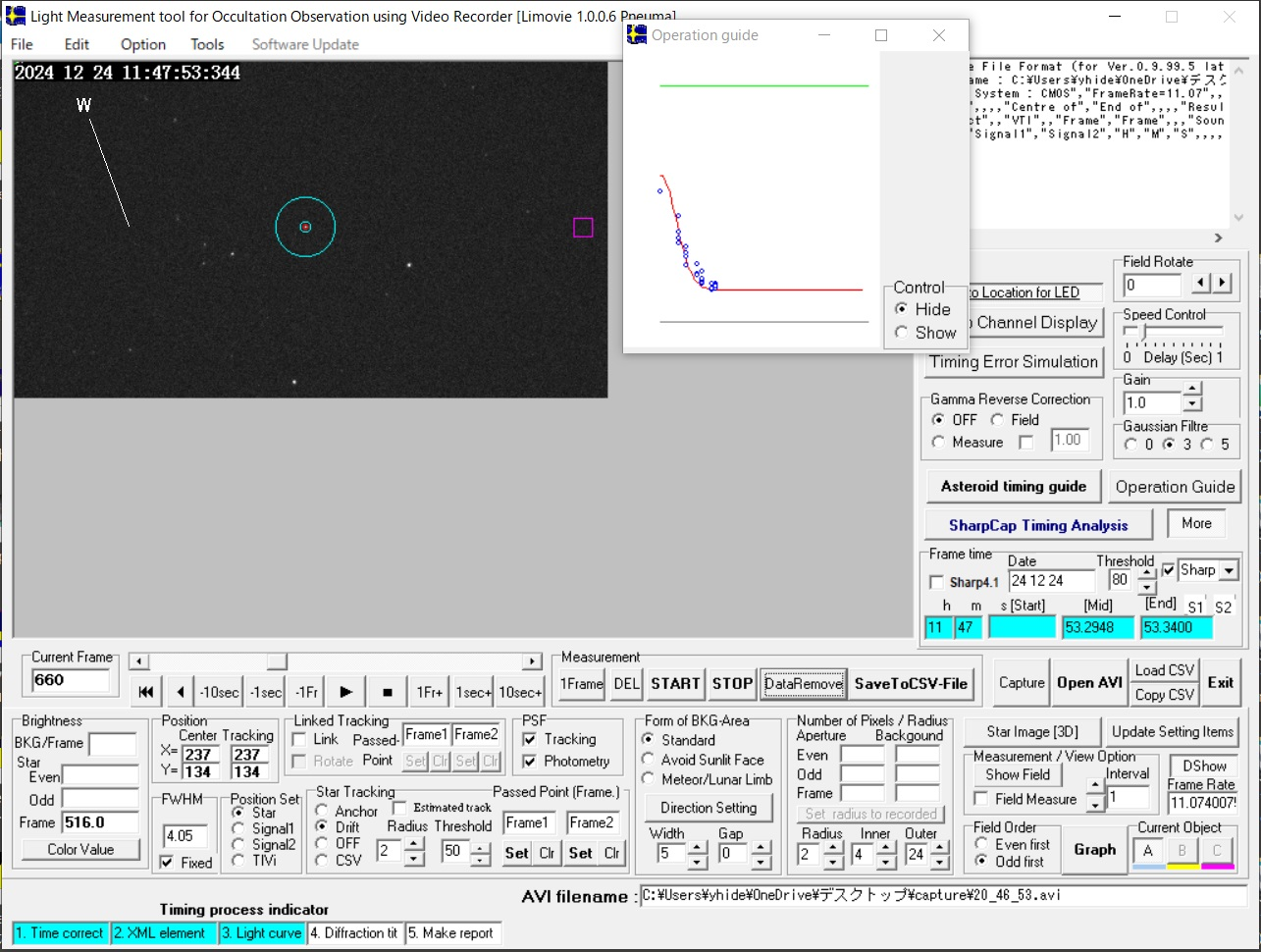Skip back ten seconds with -10sec button
The image size is (1261, 952).
[219, 692]
